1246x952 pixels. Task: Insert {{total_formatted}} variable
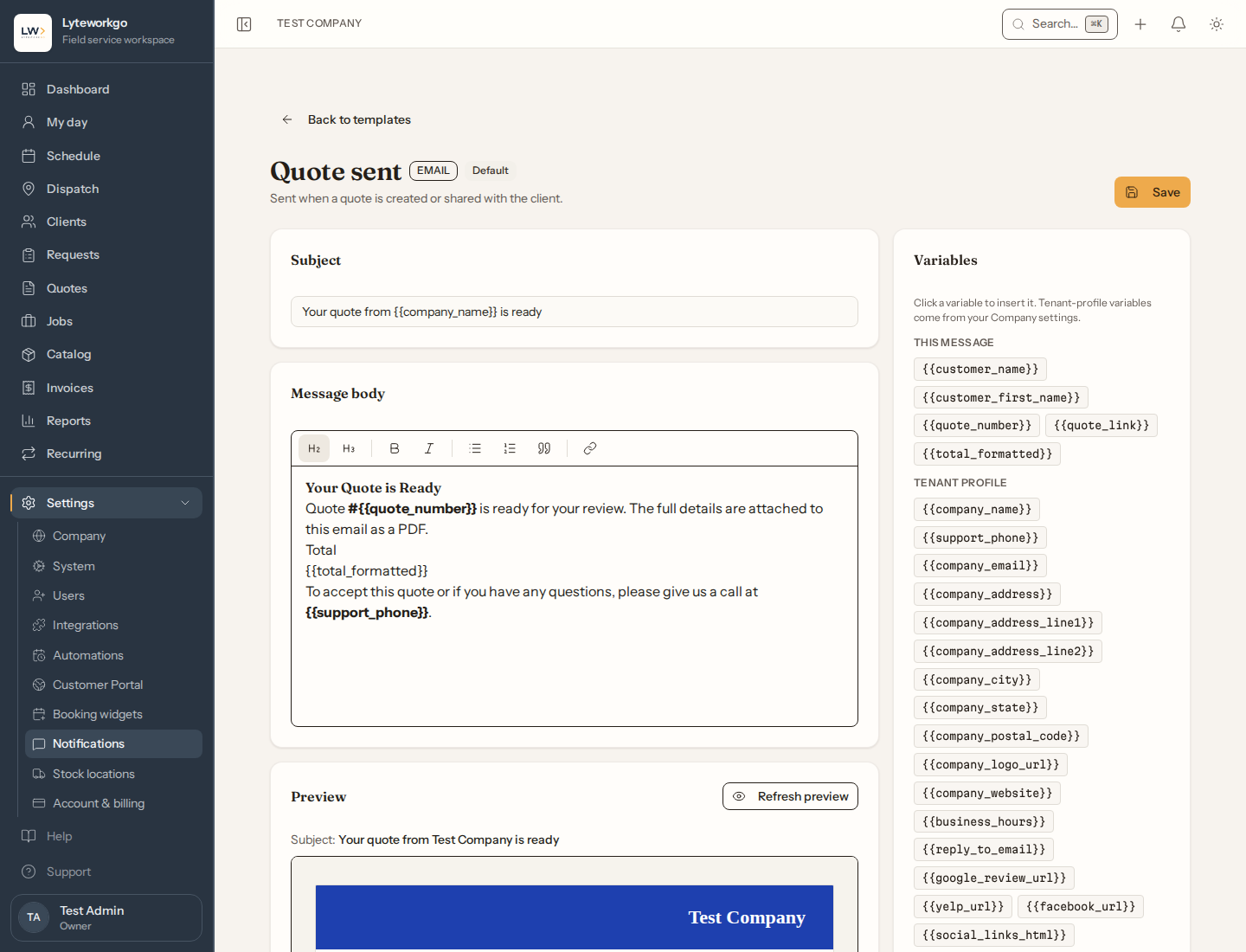[987, 453]
